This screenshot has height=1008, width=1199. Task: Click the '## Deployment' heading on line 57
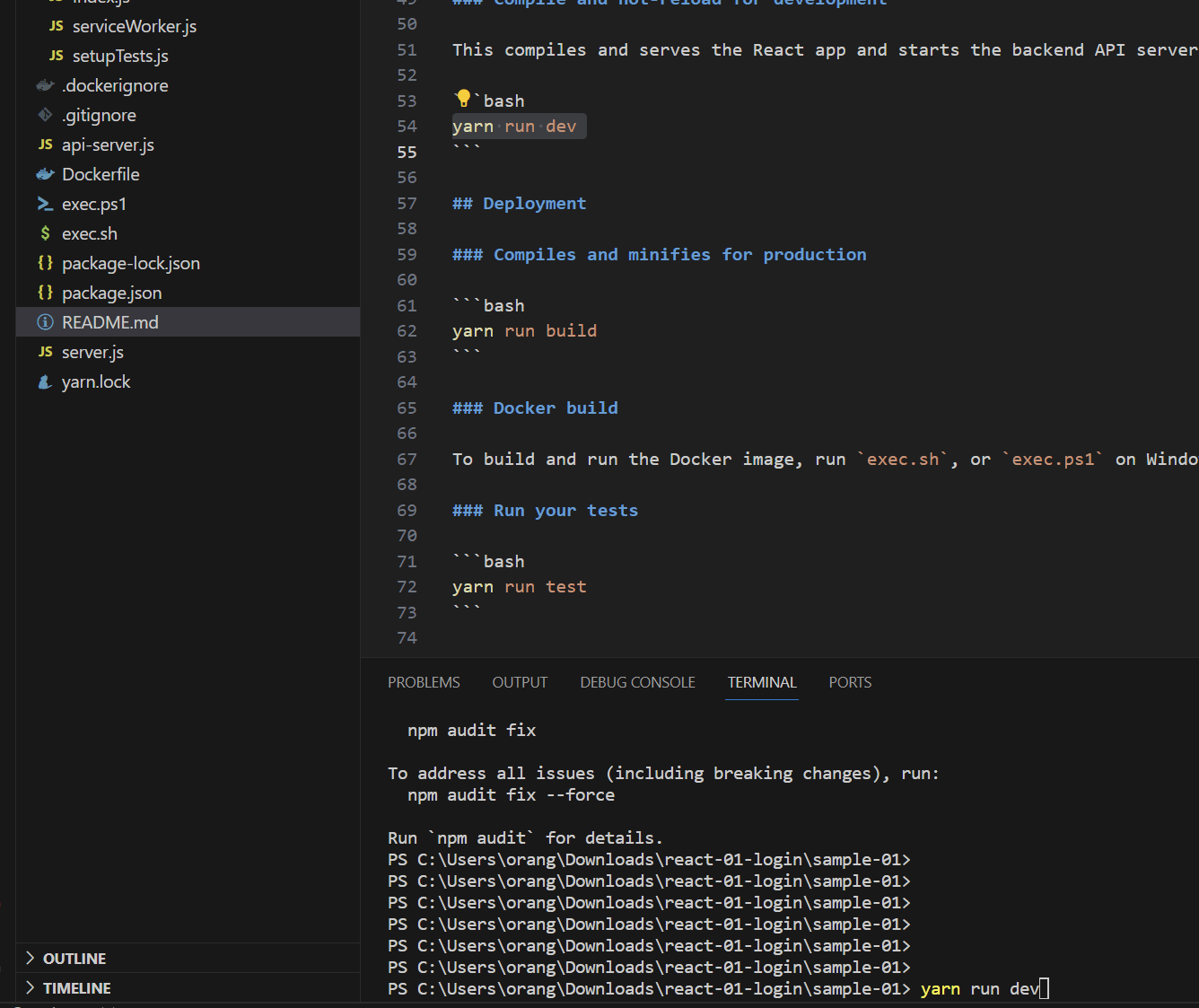pos(519,204)
